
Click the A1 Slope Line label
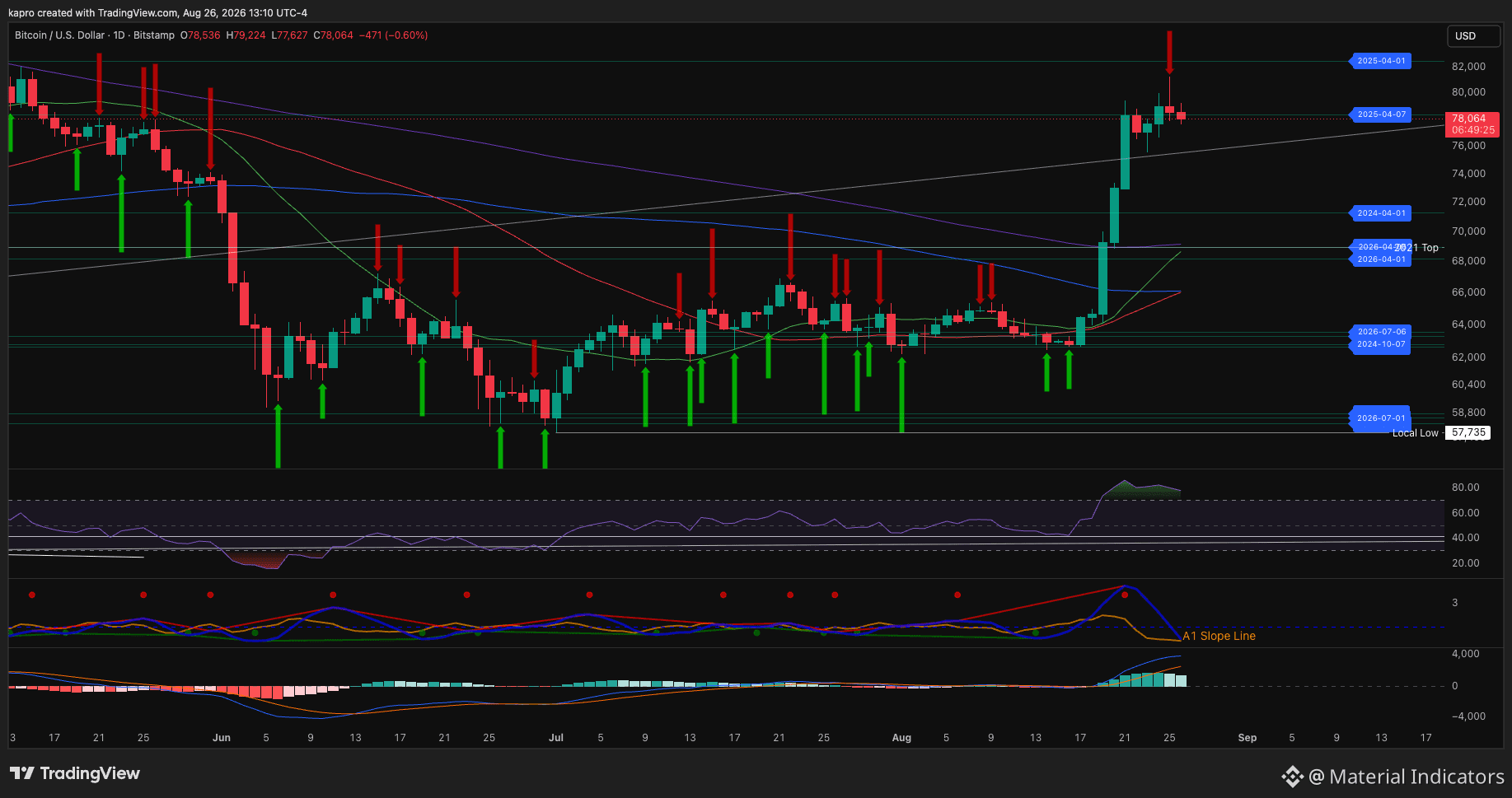[1219, 636]
